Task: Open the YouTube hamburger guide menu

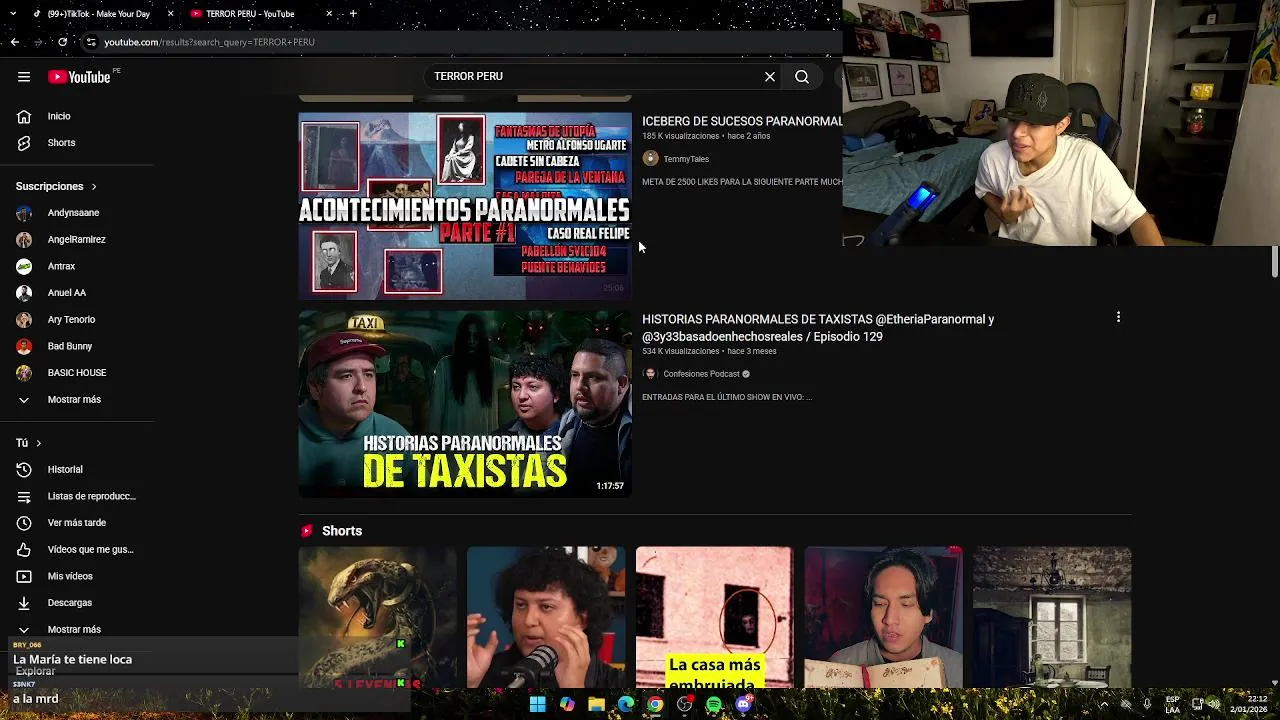Action: [24, 77]
